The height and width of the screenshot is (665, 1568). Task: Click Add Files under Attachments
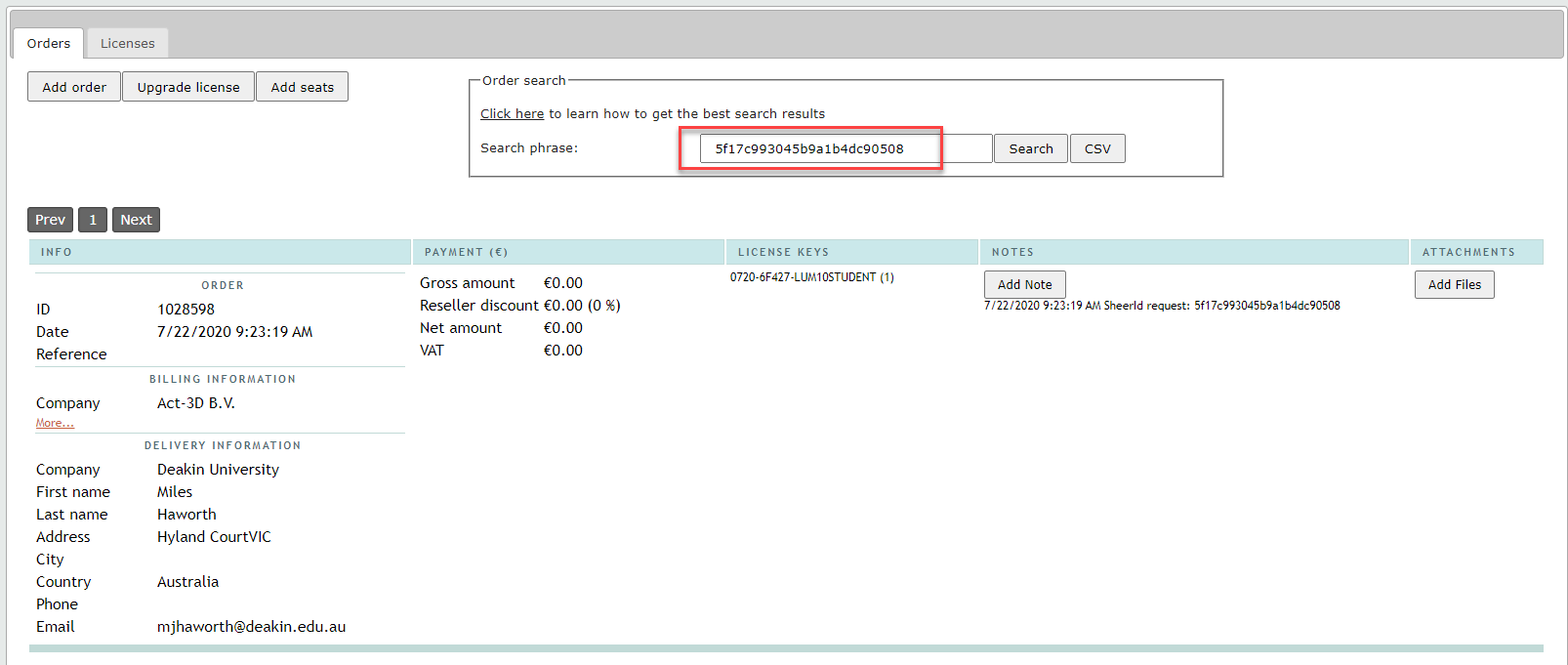pos(1454,284)
